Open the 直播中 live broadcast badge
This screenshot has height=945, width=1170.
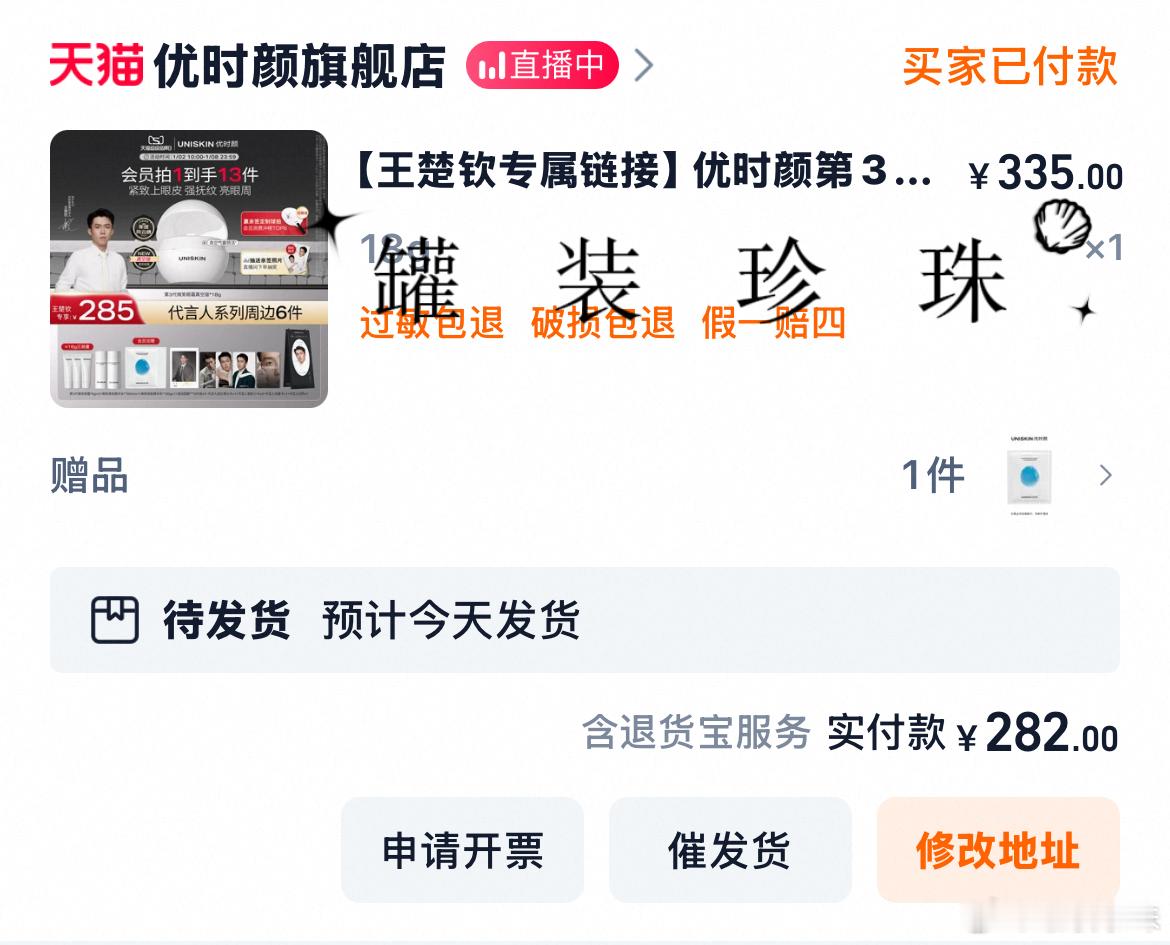tap(542, 65)
